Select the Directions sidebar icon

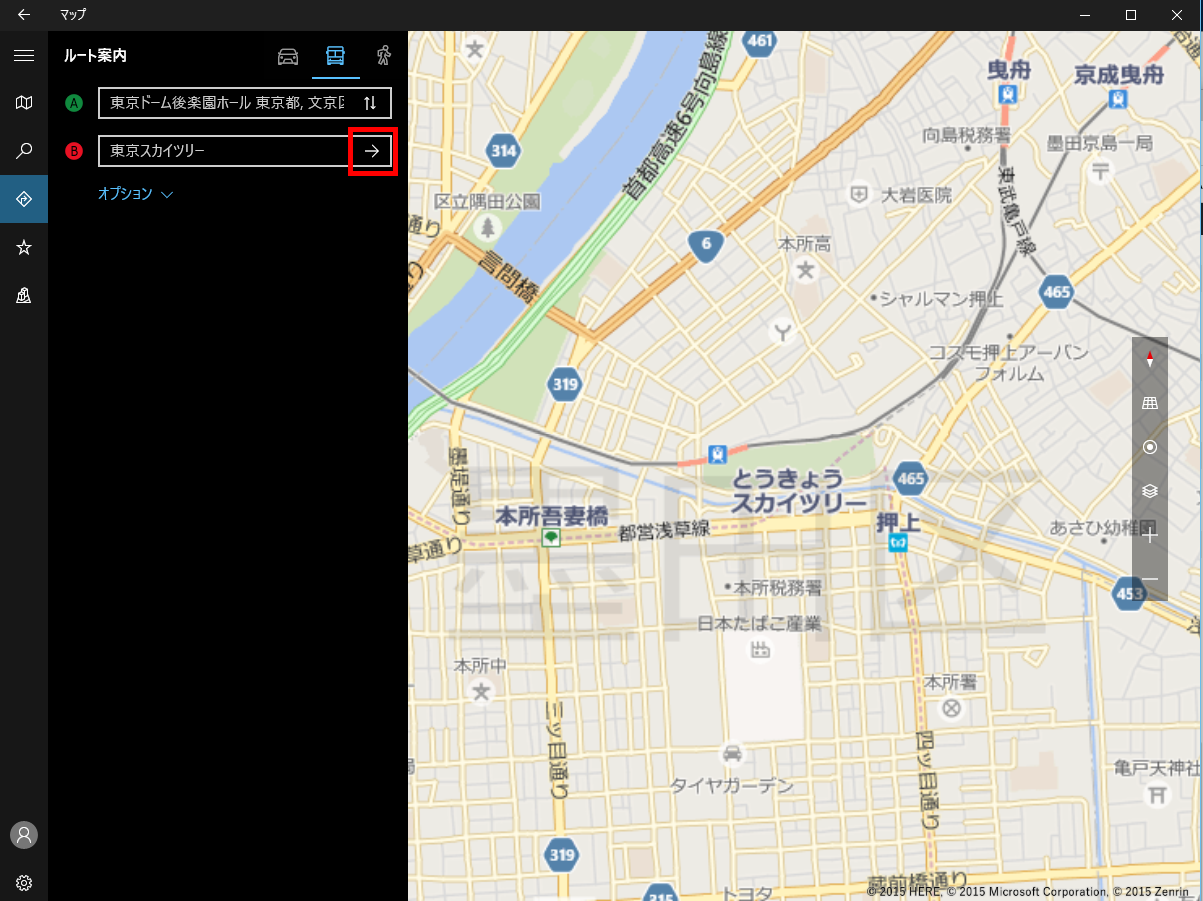click(x=24, y=199)
